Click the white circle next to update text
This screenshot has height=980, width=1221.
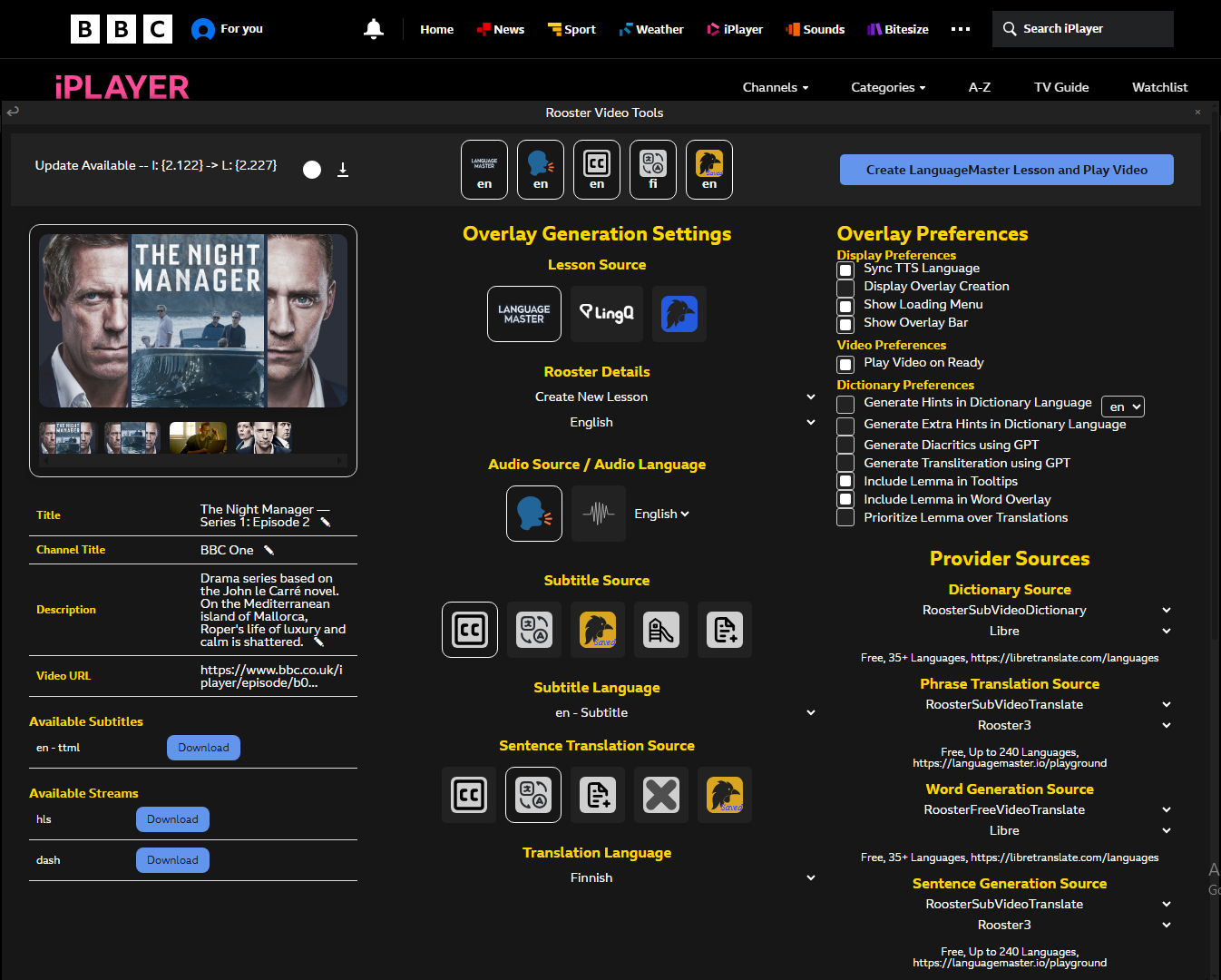click(x=312, y=170)
